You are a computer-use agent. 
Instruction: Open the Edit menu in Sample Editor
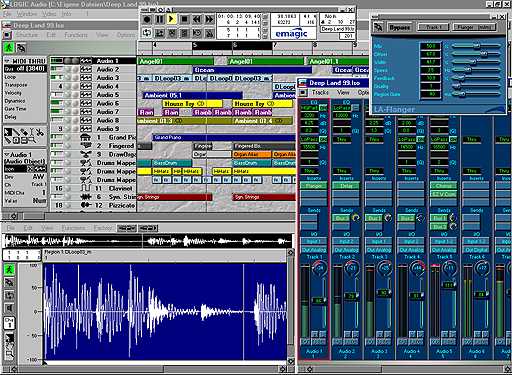[28, 228]
